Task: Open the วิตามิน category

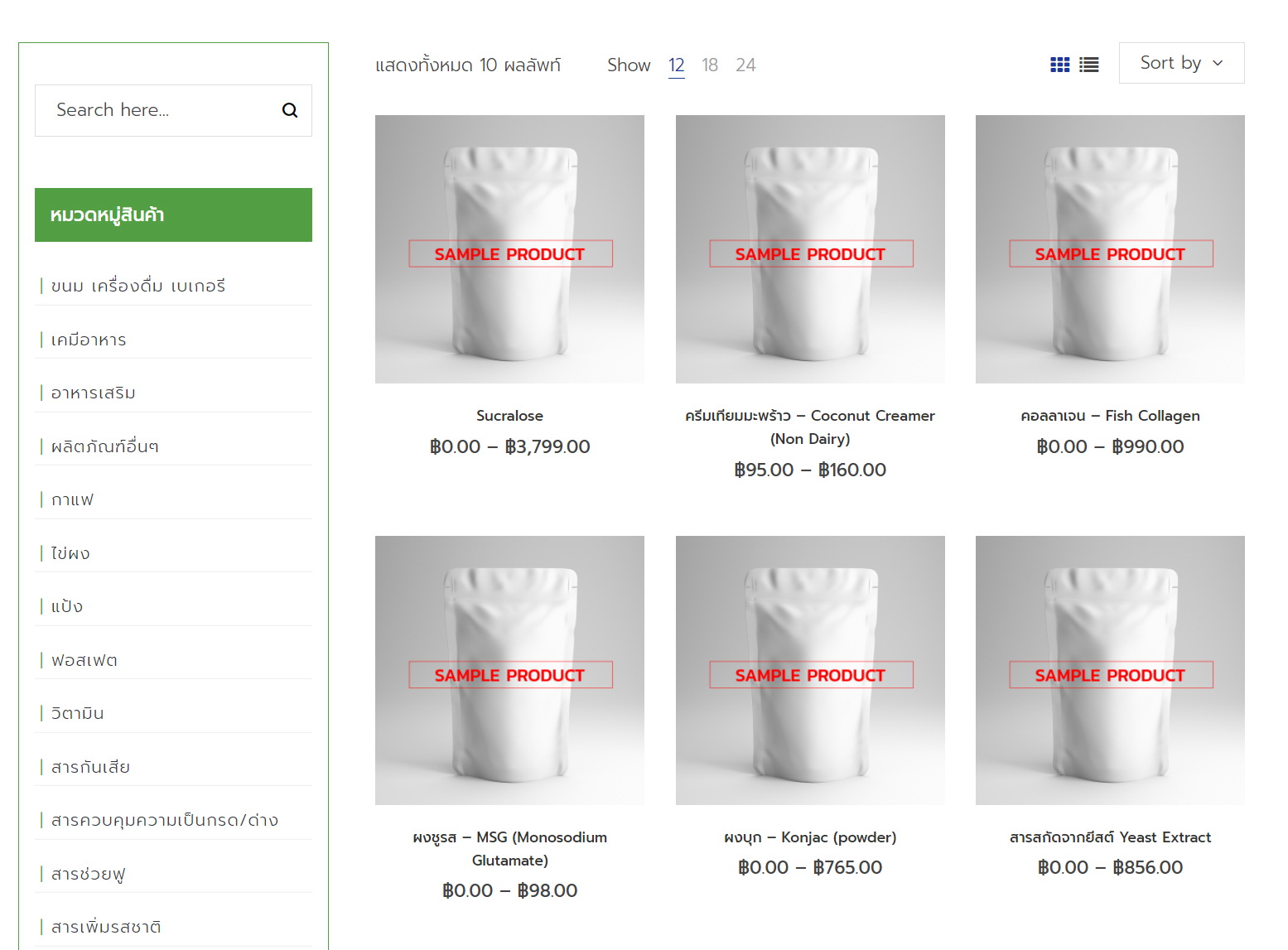Action: [77, 713]
